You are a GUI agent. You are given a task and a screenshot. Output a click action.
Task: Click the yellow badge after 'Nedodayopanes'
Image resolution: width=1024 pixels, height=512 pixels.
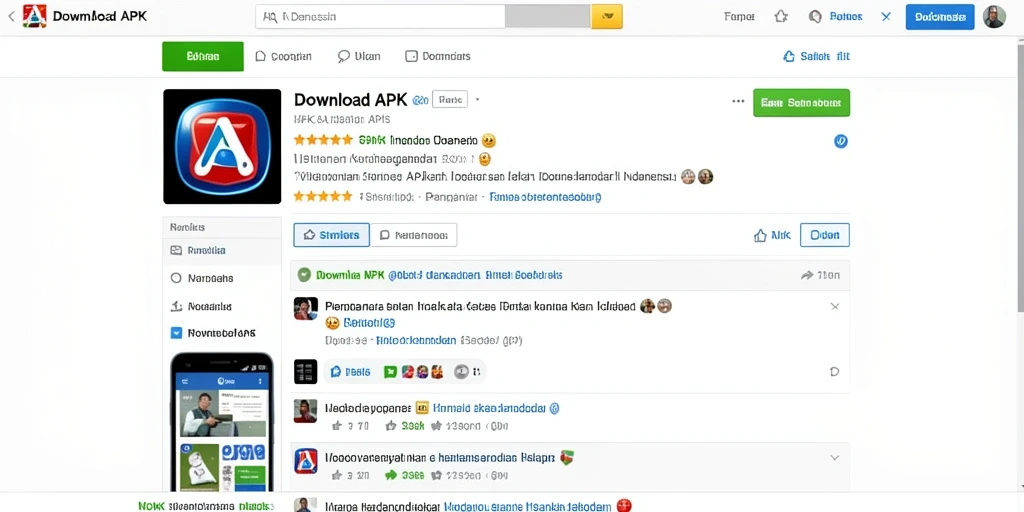[422, 408]
